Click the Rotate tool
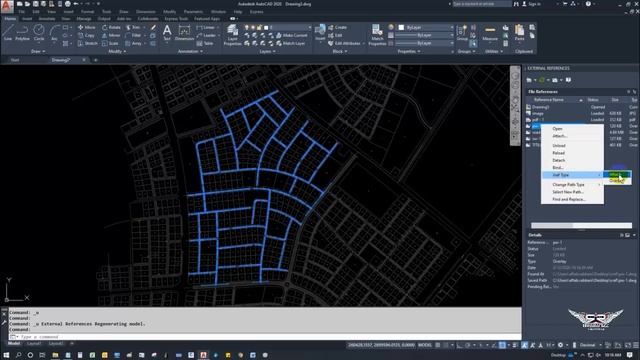The height and width of the screenshot is (360, 640). click(111, 27)
